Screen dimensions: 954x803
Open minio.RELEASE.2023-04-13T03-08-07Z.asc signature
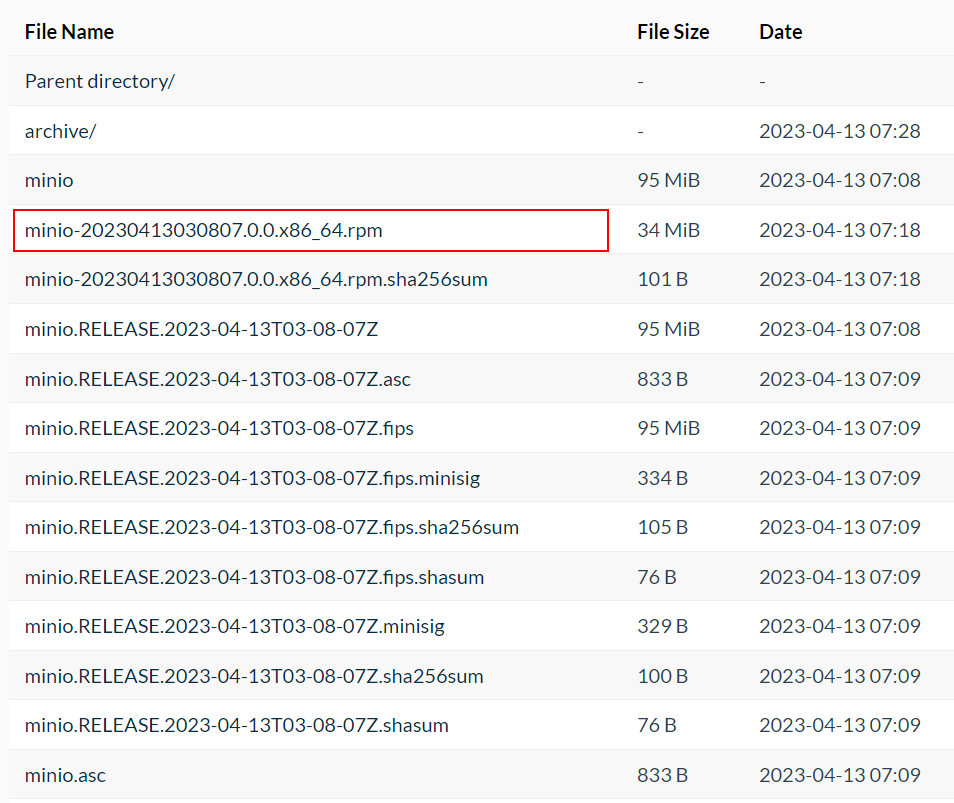[218, 379]
